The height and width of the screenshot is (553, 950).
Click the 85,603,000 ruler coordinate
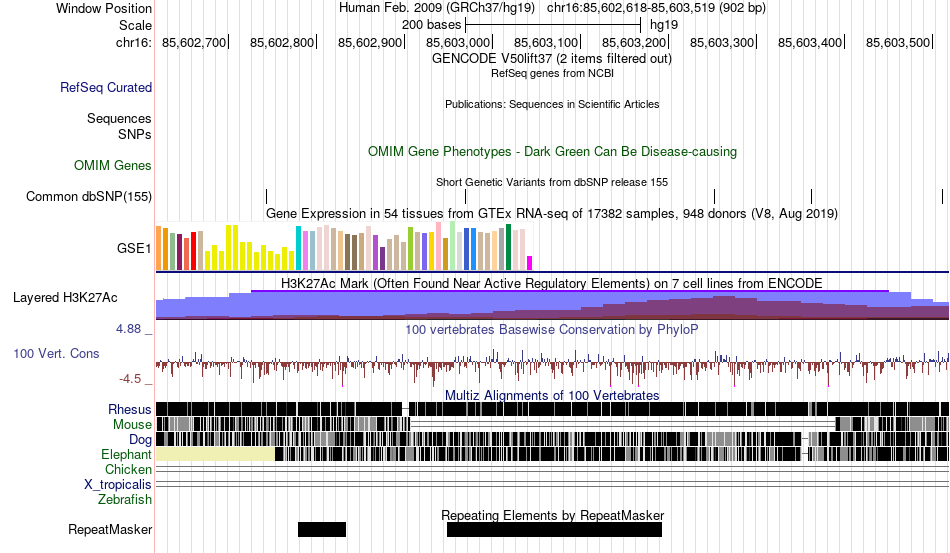457,42
